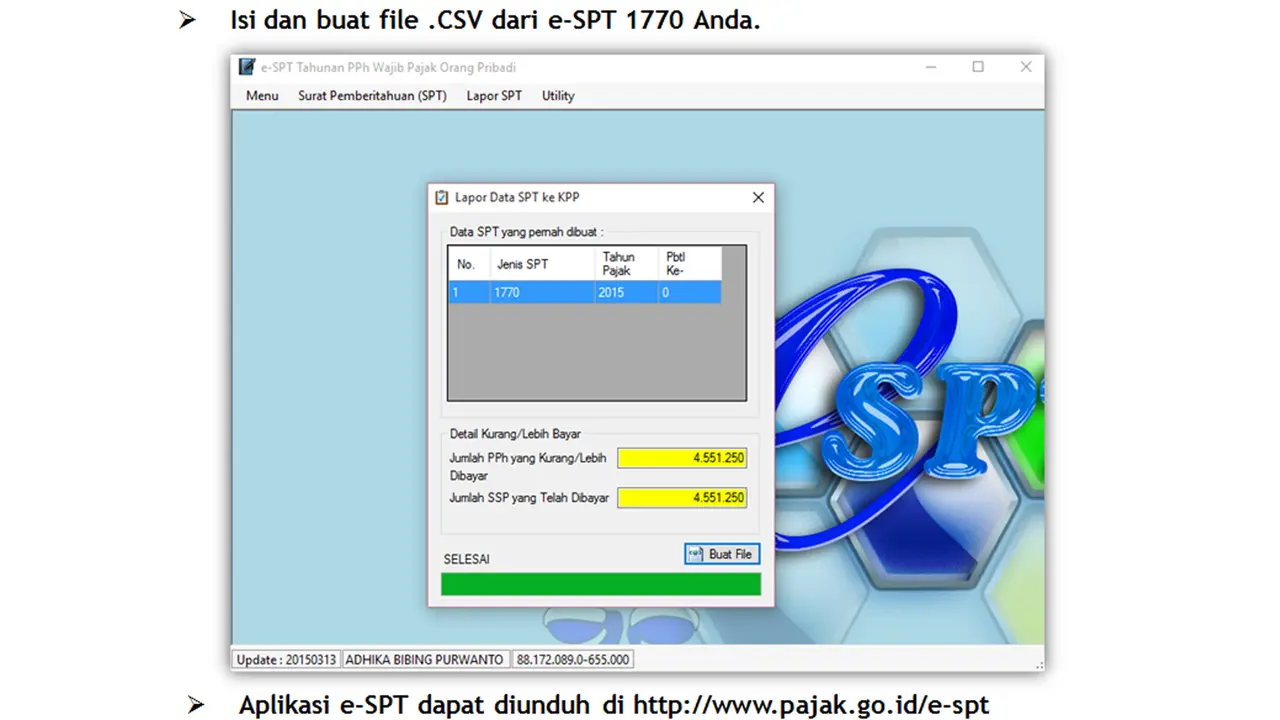Viewport: 1280px width, 720px height.
Task: Maximize the e-SPT main window
Action: coord(978,67)
